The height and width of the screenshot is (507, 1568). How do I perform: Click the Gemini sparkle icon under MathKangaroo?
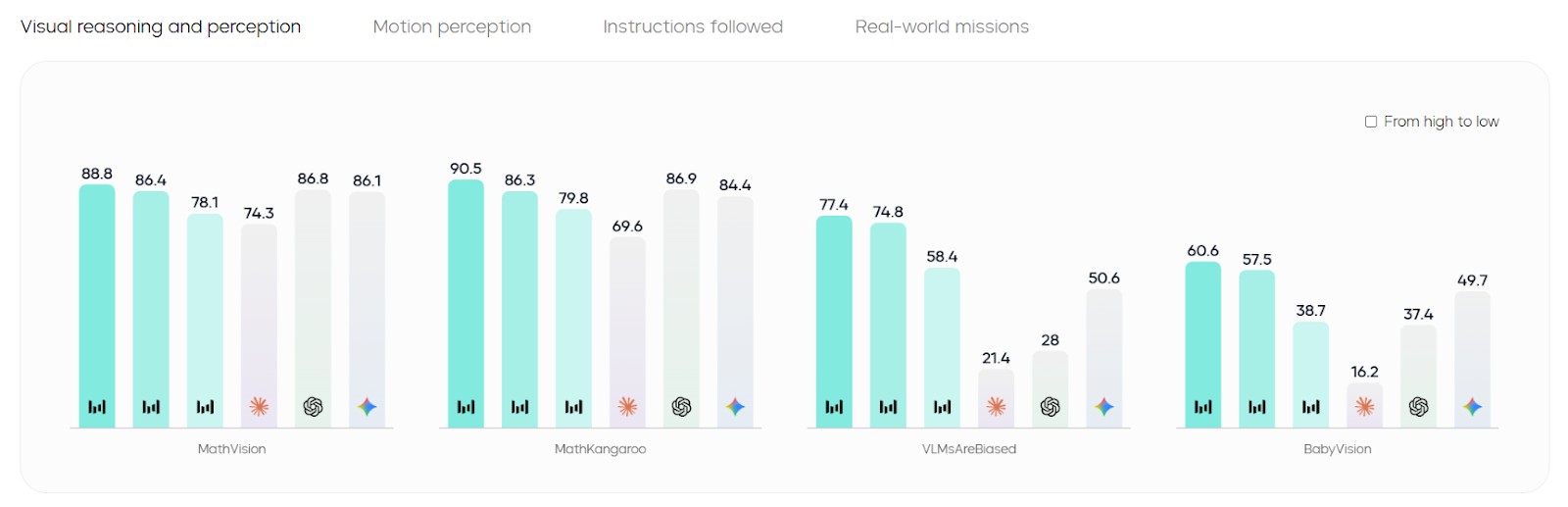tap(735, 406)
